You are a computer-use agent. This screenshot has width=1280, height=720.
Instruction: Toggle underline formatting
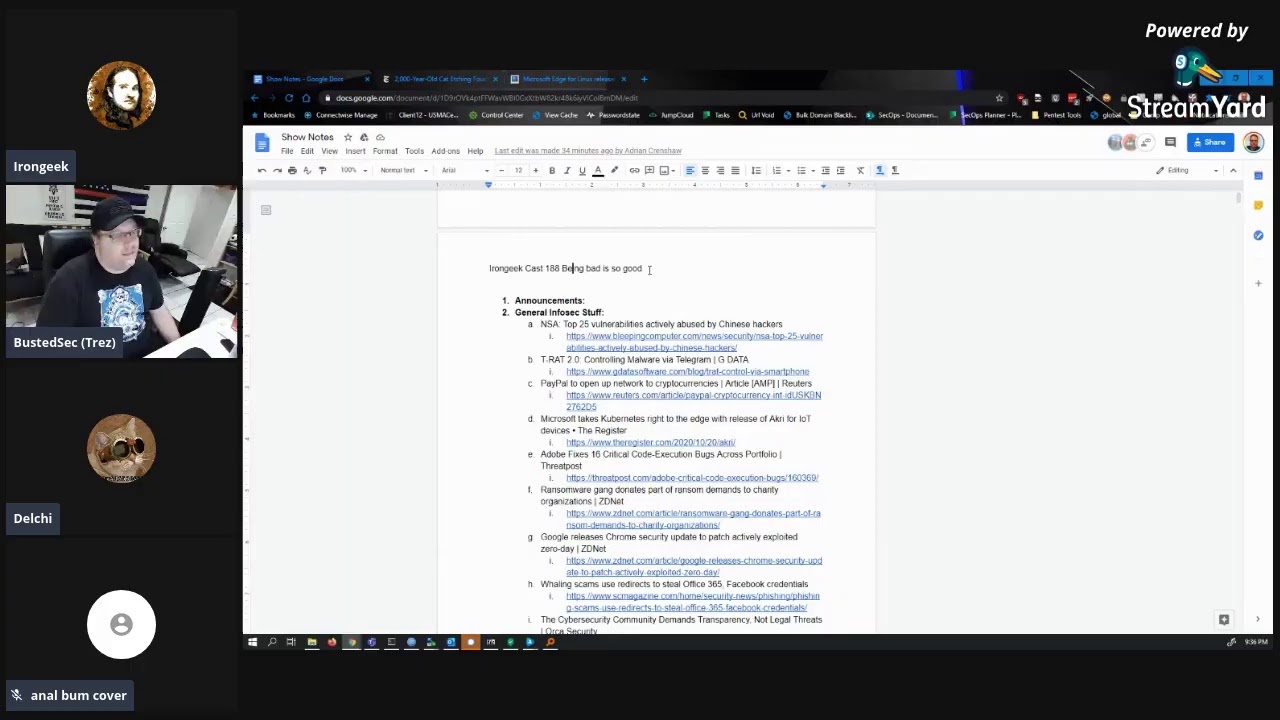583,170
